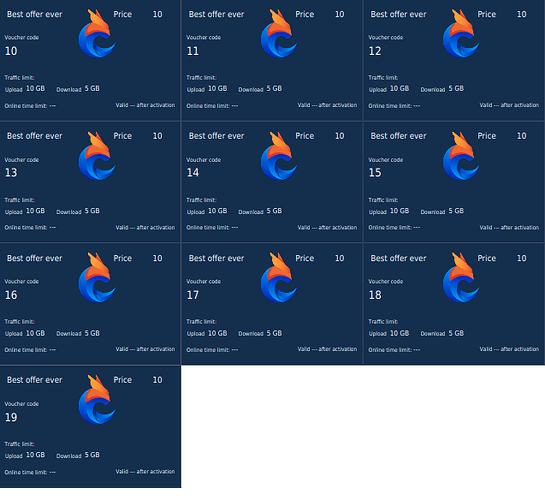Select voucher code number 18
545x500 pixels.
375,295
